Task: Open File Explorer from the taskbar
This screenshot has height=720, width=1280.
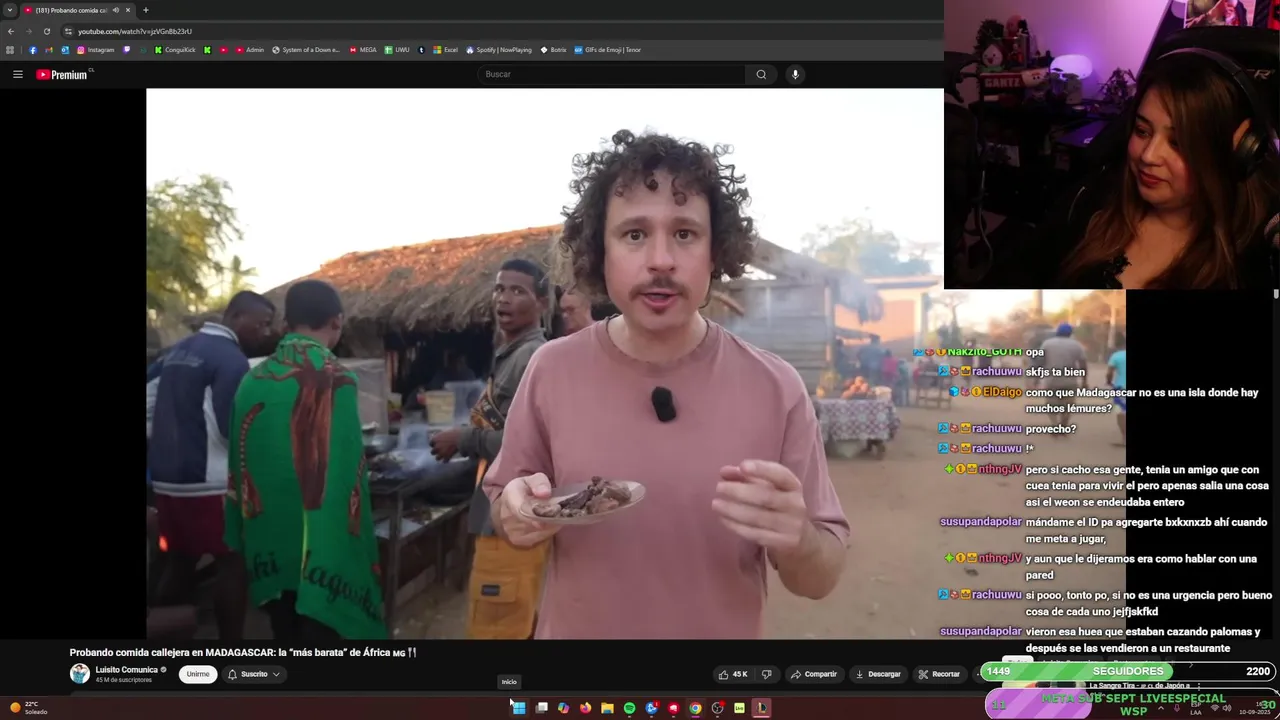Action: pyautogui.click(x=607, y=708)
